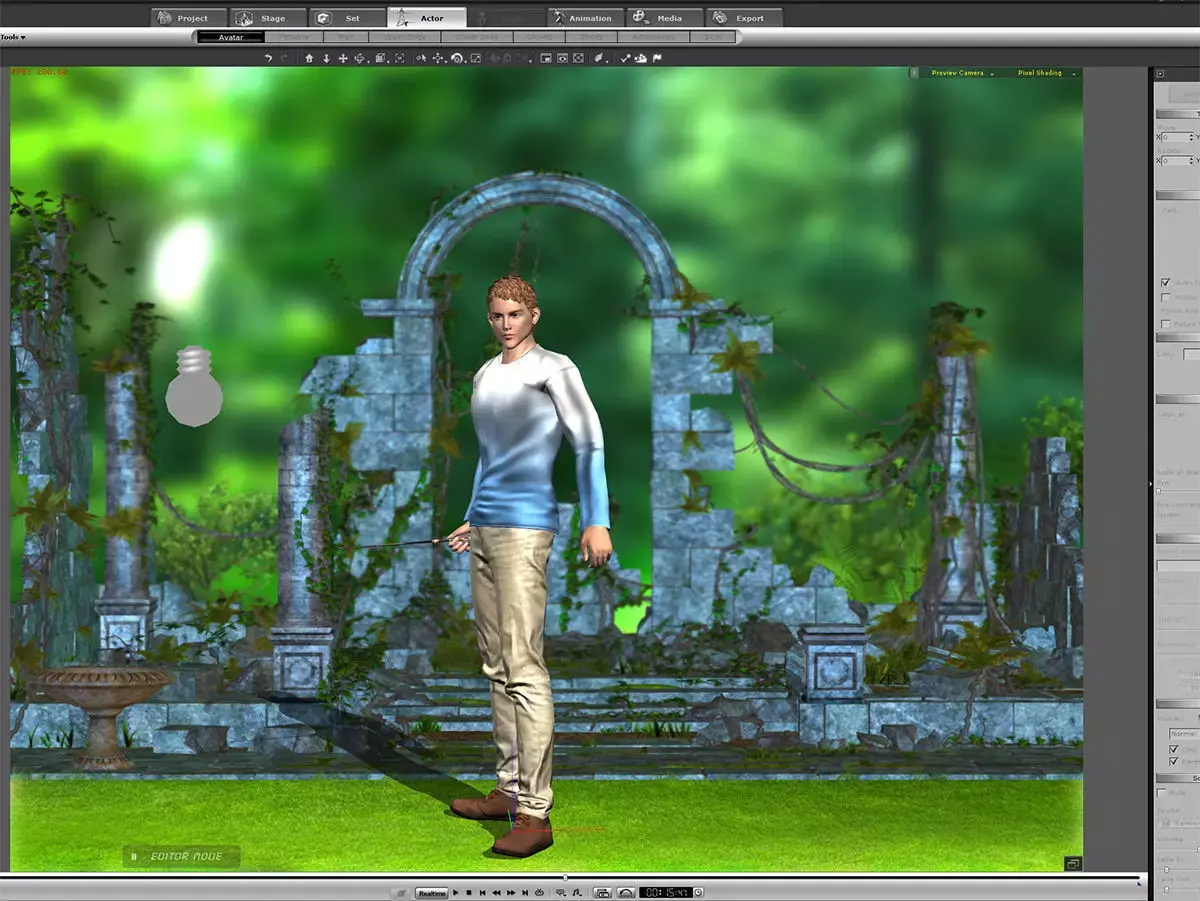Click the clock icon beside the time display
The height and width of the screenshot is (901, 1200).
[698, 892]
